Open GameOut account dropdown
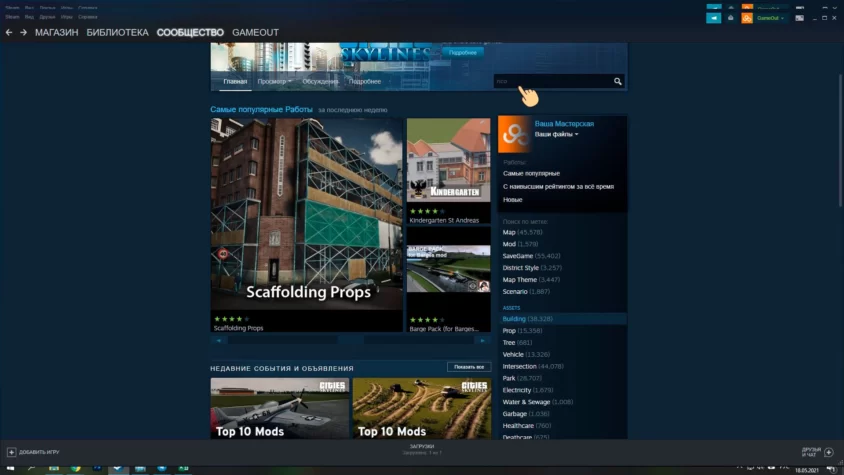Screen dimensions: 844x475 [770, 18]
